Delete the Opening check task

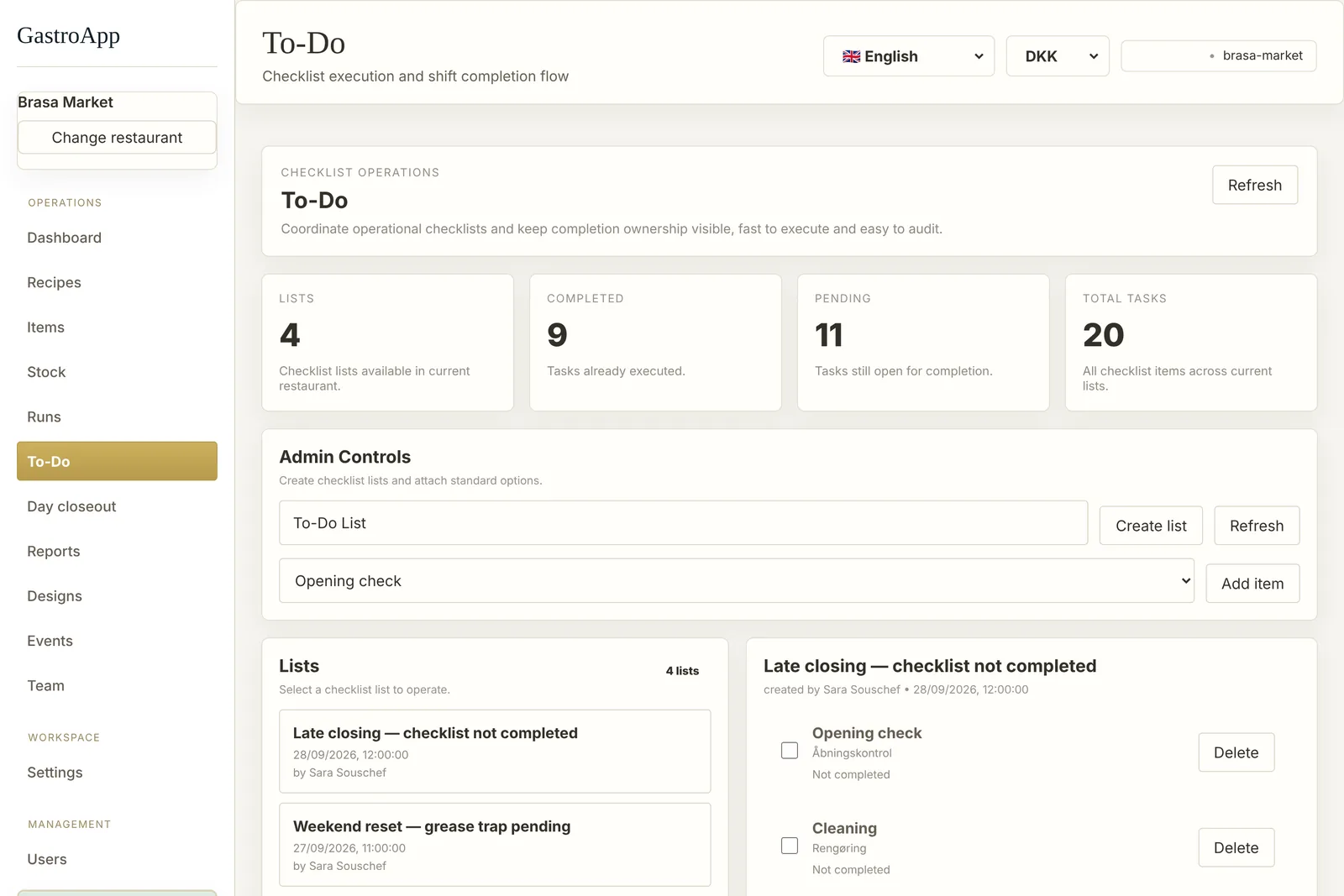[x=1236, y=752]
